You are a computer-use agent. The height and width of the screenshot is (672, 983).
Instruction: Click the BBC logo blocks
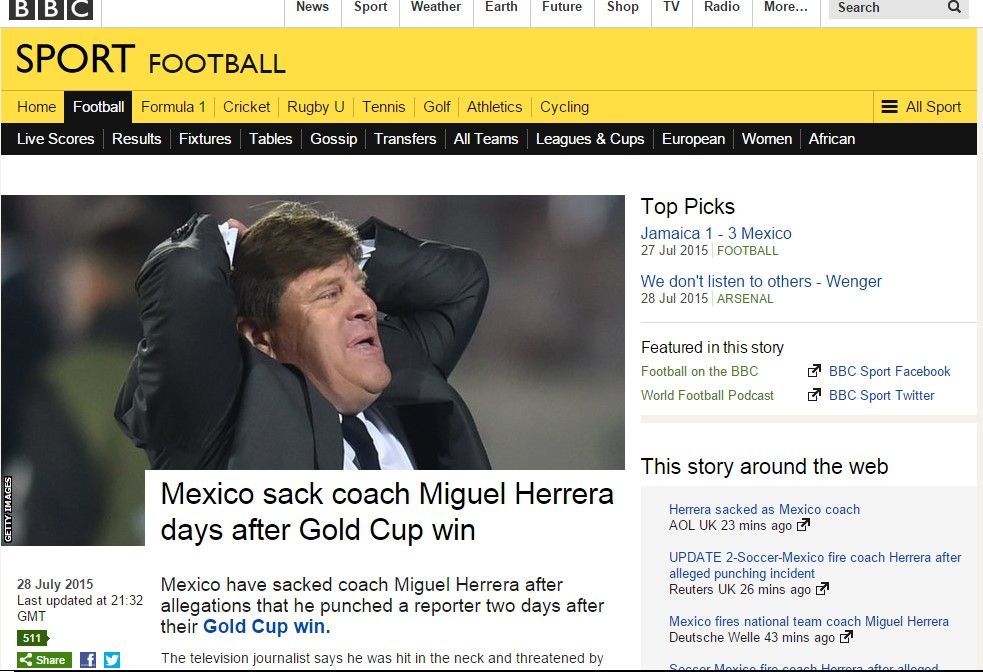tap(51, 8)
